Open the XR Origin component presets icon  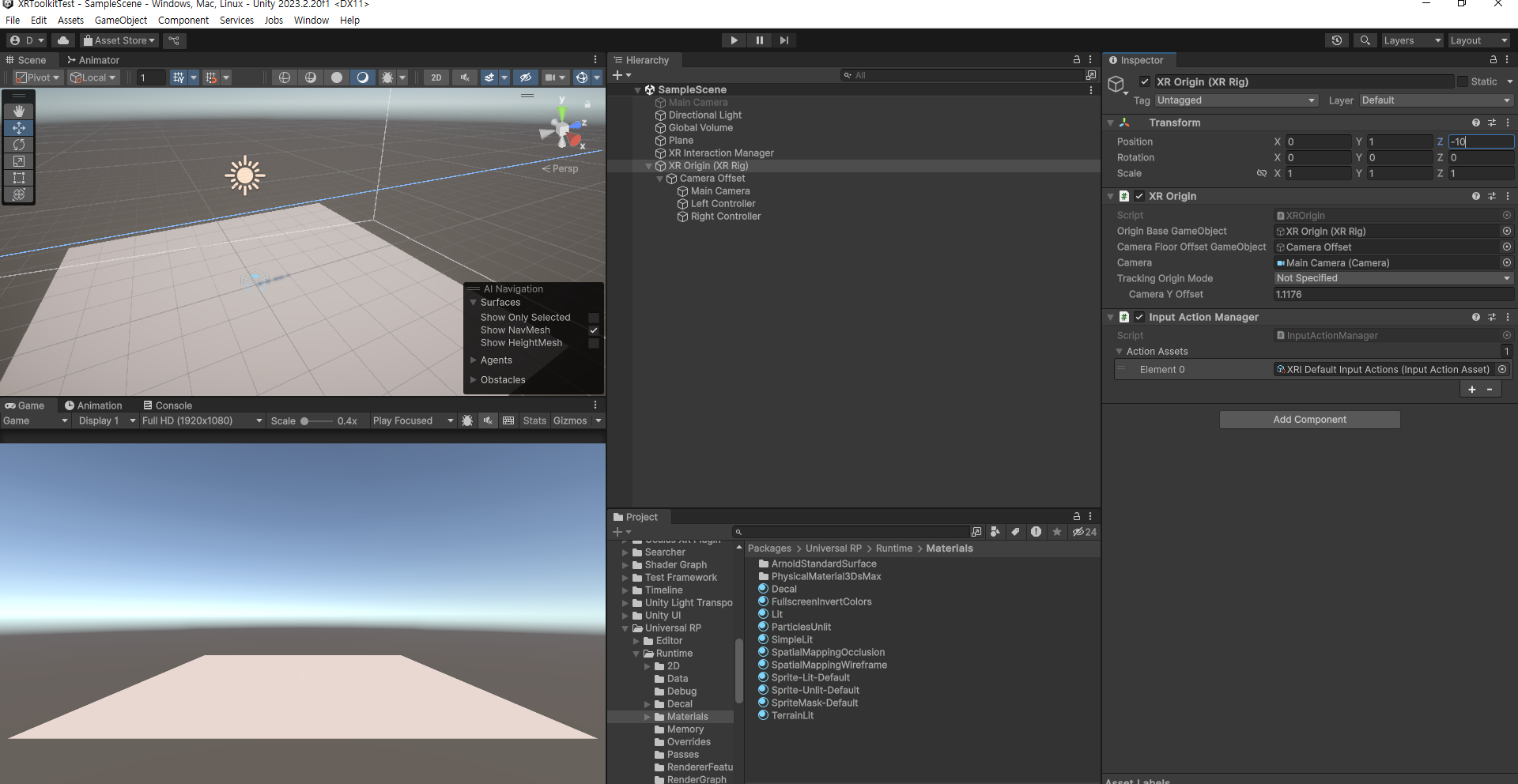coord(1492,196)
